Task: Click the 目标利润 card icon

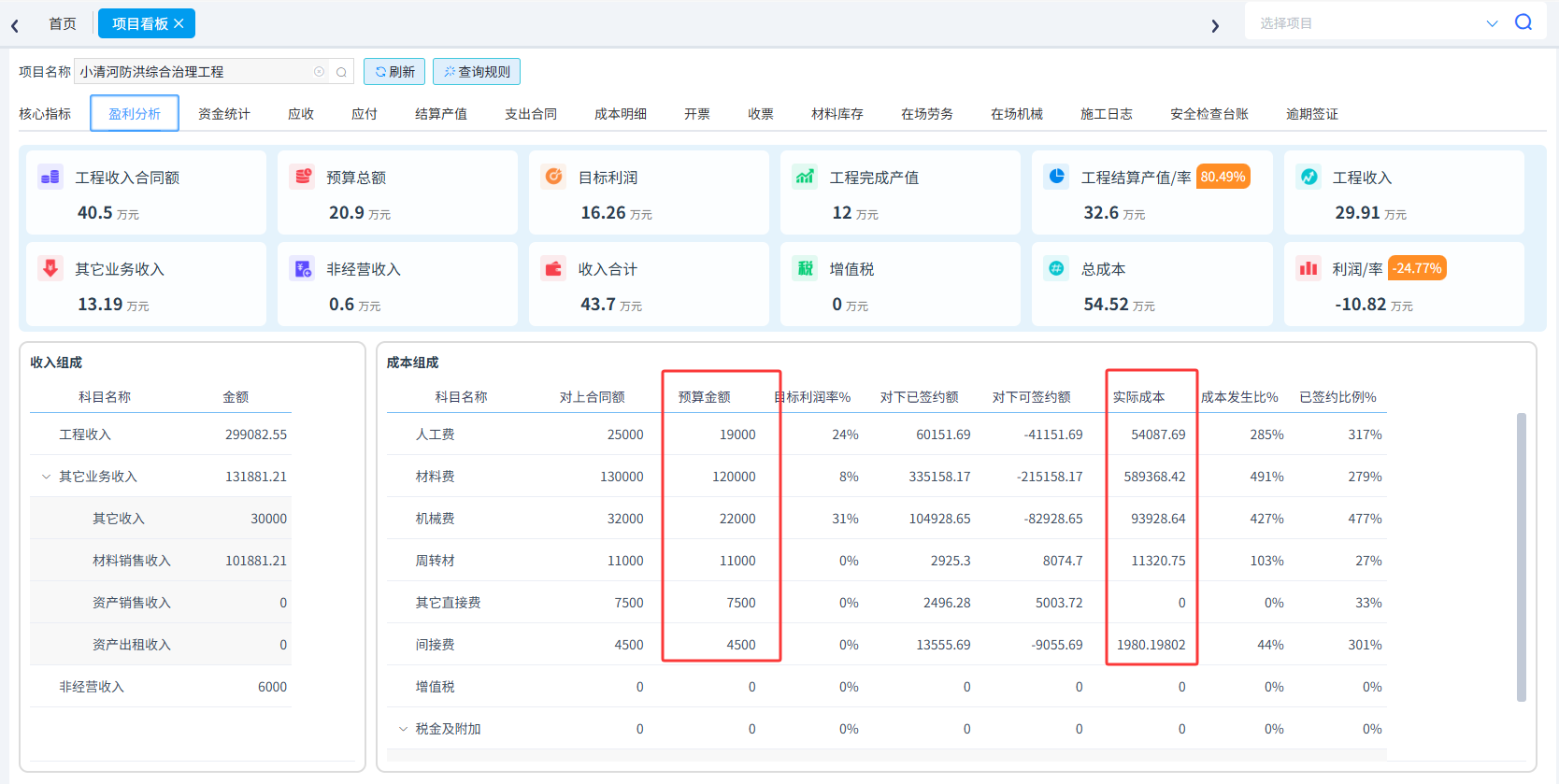Action: coord(553,177)
